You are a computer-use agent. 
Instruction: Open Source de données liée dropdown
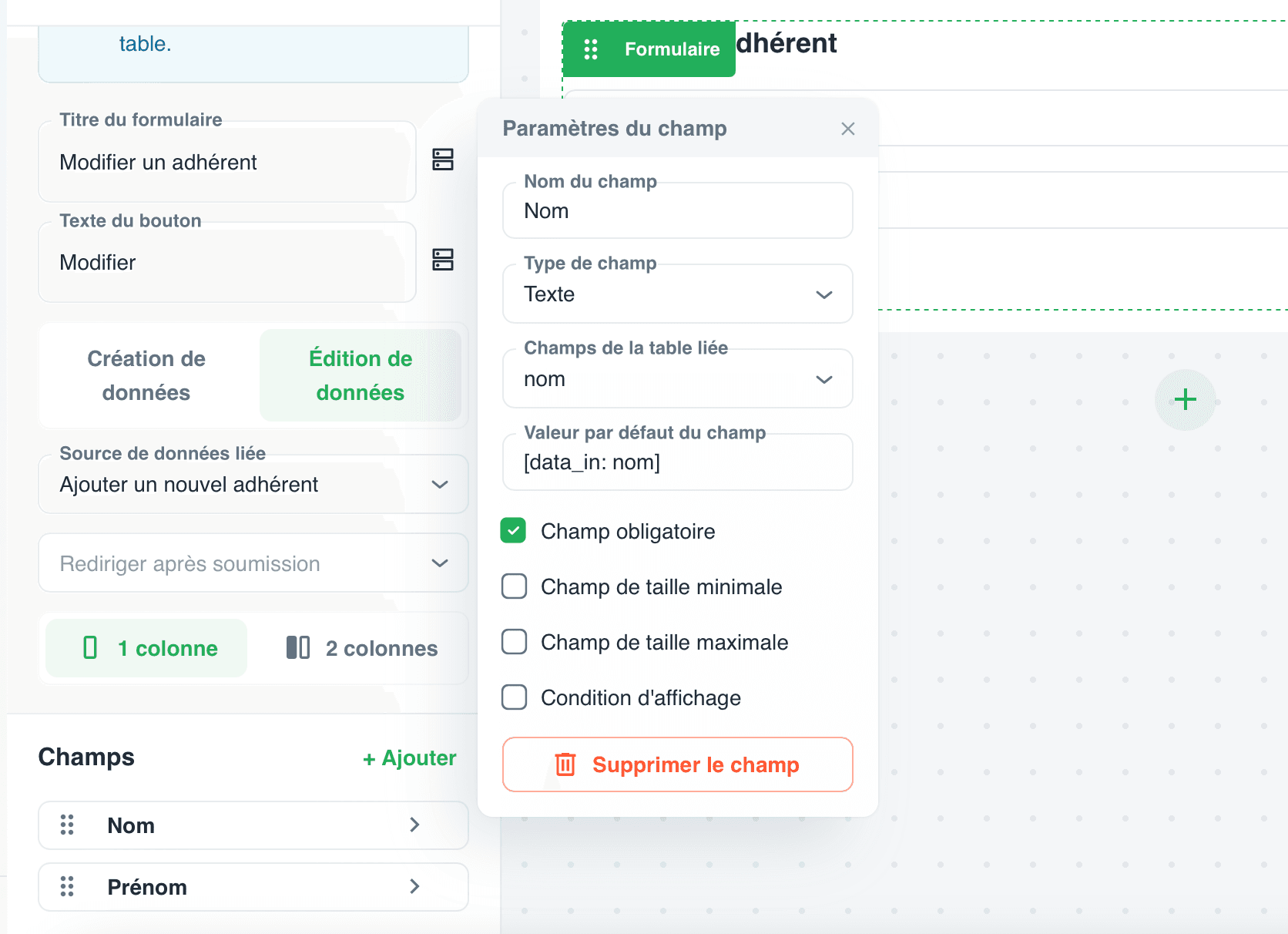(253, 485)
